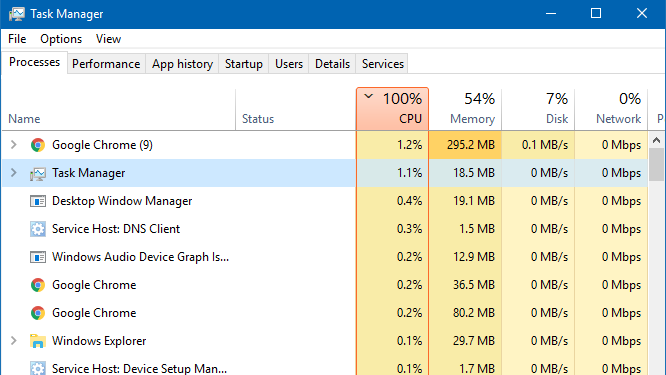666x375 pixels.
Task: Click the Chrome icon beside 36.5 MB row
Action: click(38, 285)
